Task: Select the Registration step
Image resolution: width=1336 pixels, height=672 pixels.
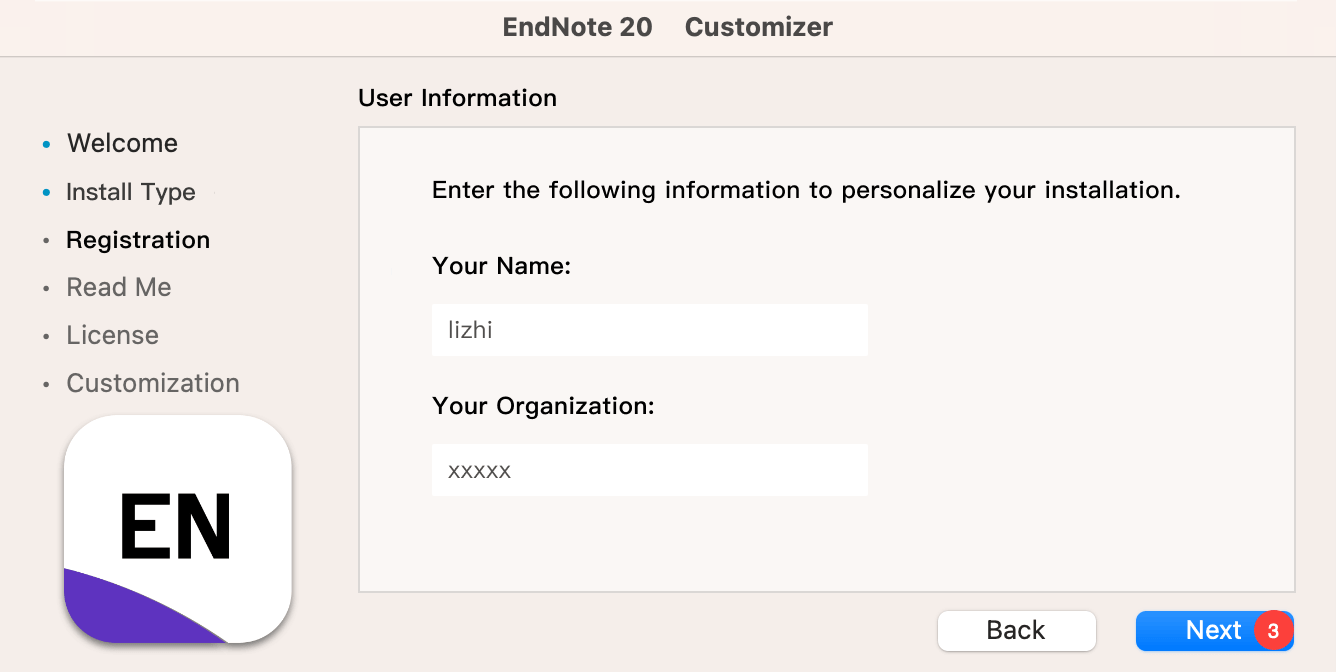Action: (x=138, y=240)
